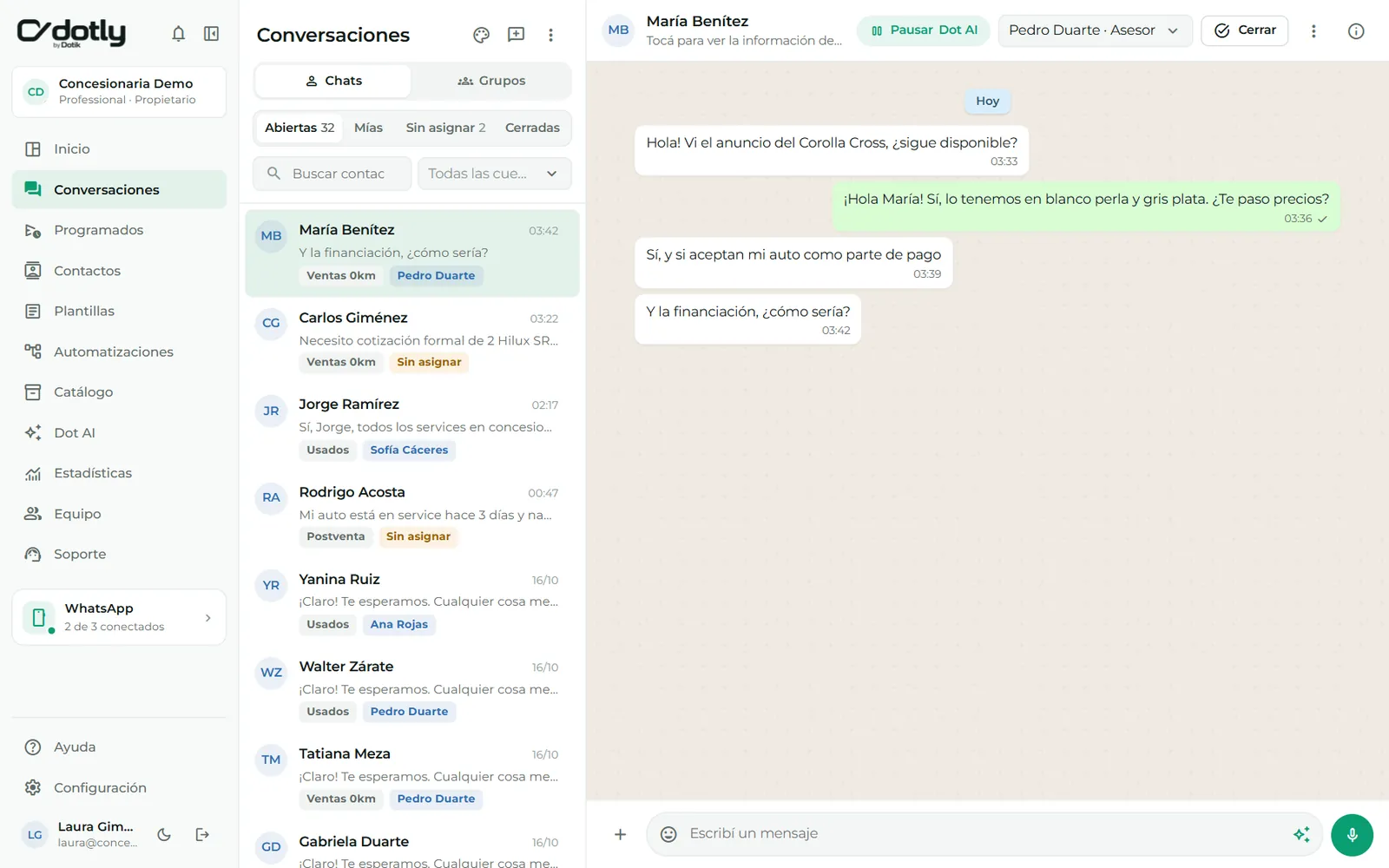Expand the Pedro Duarte assignee dropdown
This screenshot has width=1389, height=868.
pos(1095,30)
